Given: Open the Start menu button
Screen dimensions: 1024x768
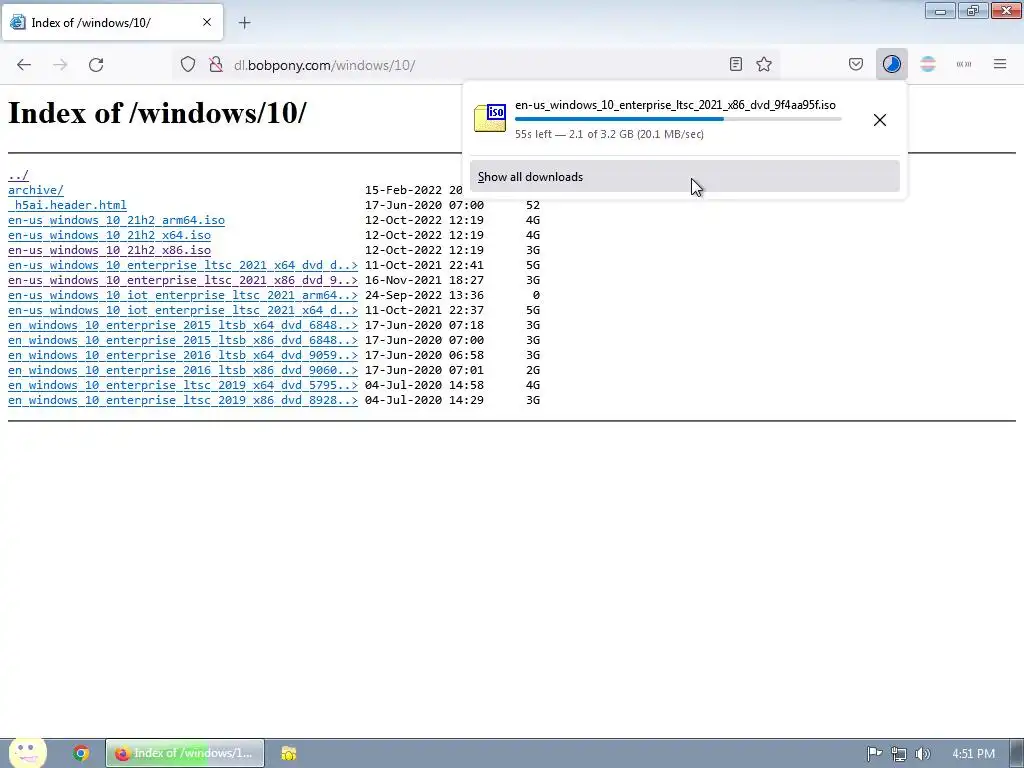Looking at the screenshot, I should [x=27, y=753].
